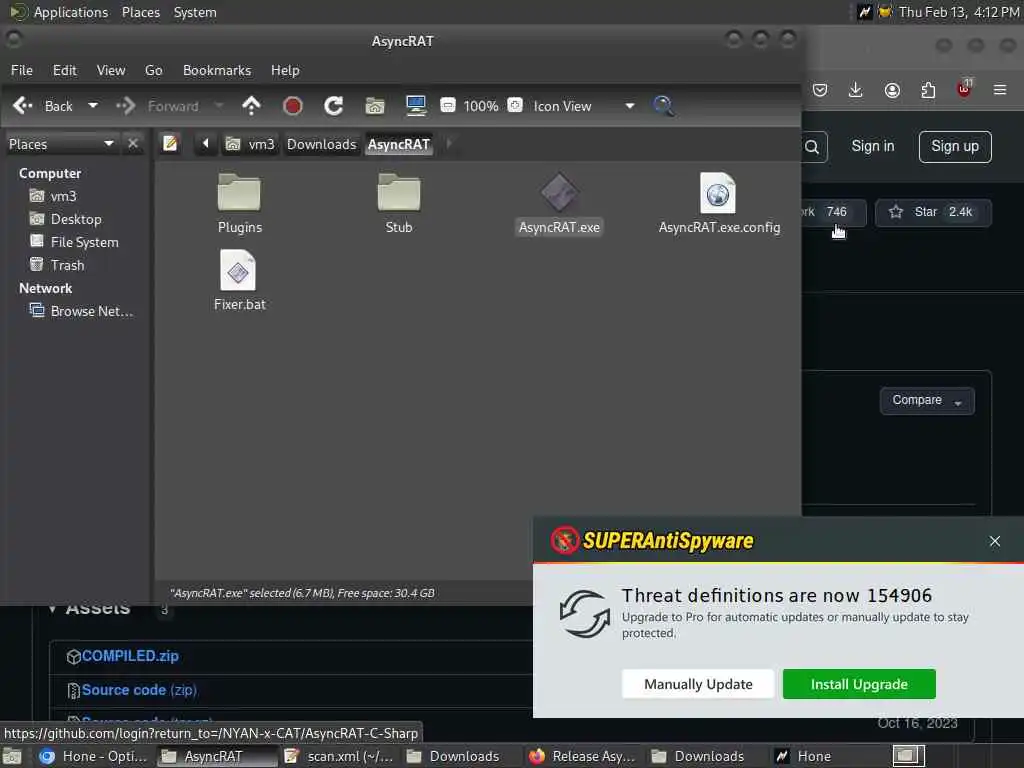
Task: Go up to parent folder with Up arrow
Action: pos(251,106)
